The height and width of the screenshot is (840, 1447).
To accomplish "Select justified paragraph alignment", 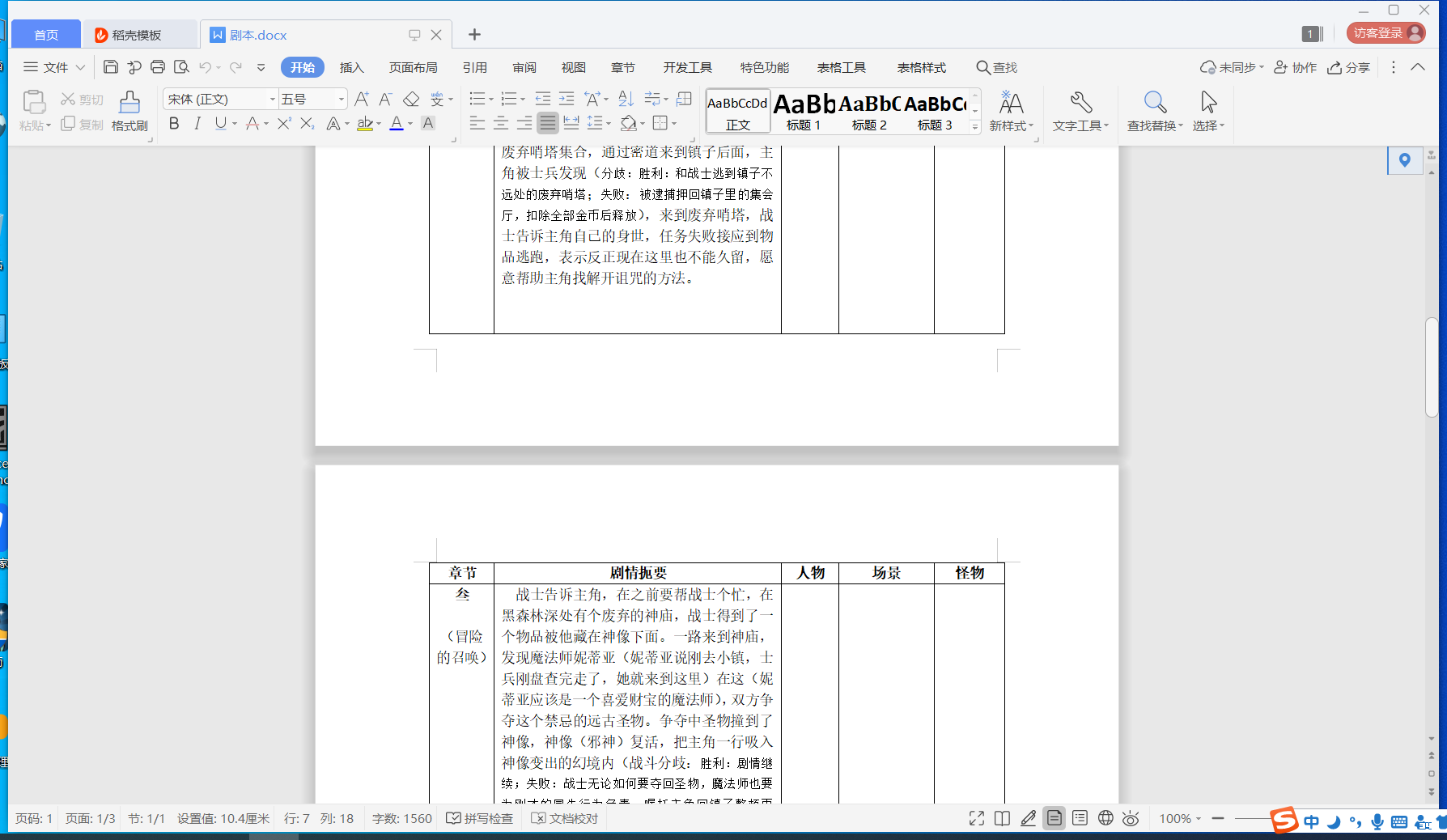I will coord(548,123).
